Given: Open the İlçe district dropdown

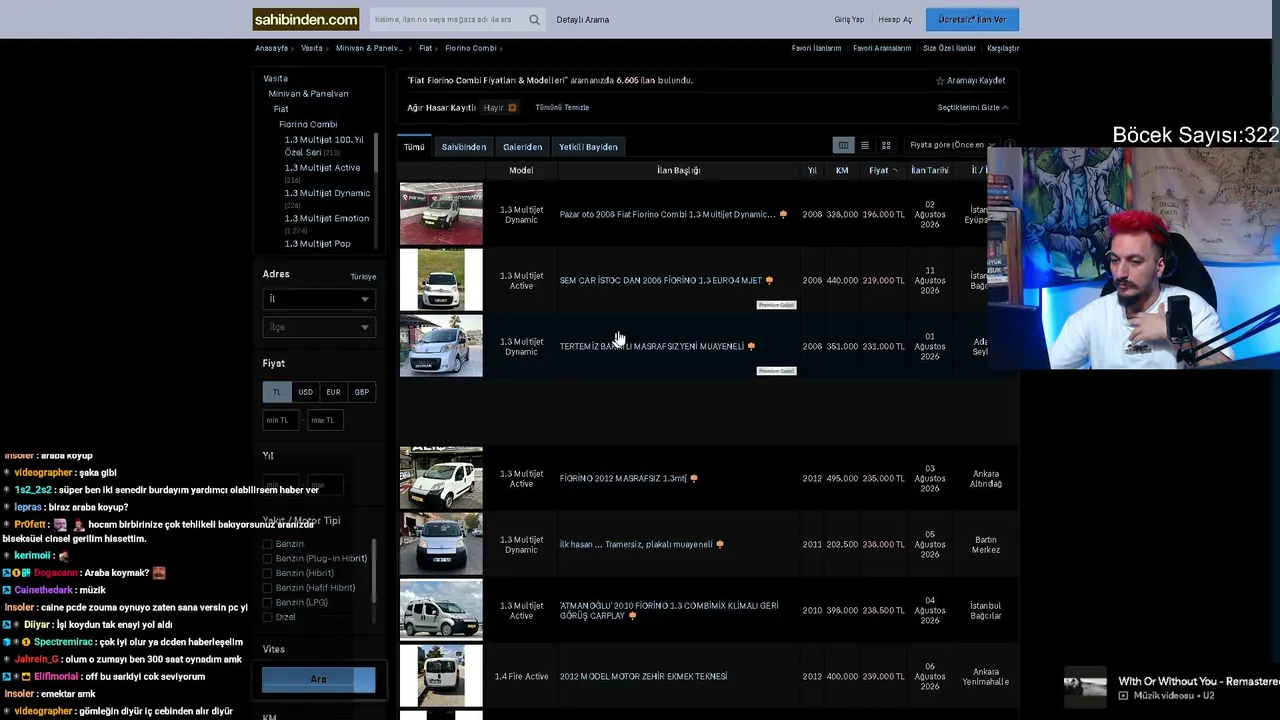Looking at the screenshot, I should [x=319, y=327].
